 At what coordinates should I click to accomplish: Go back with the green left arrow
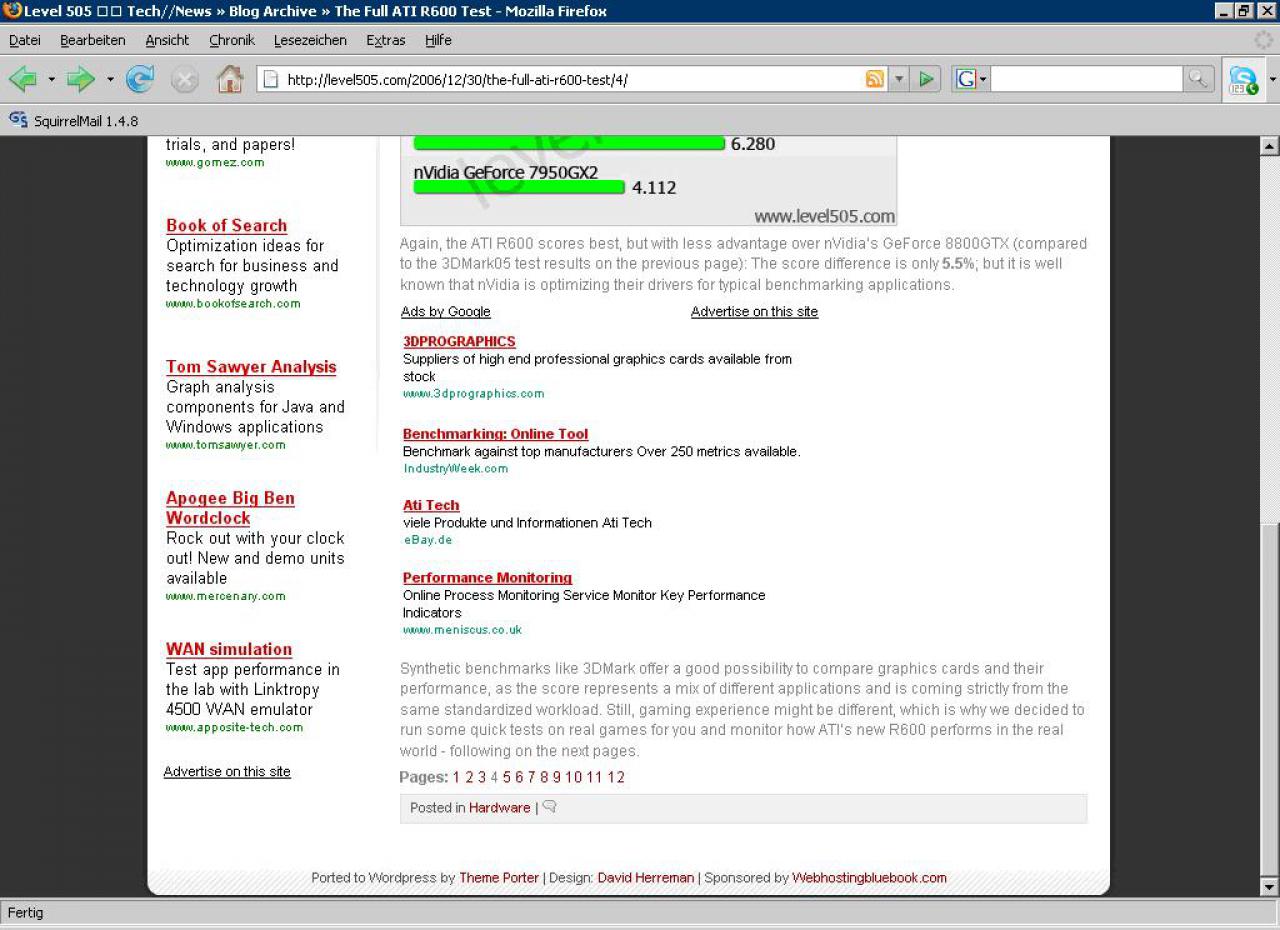pos(22,79)
